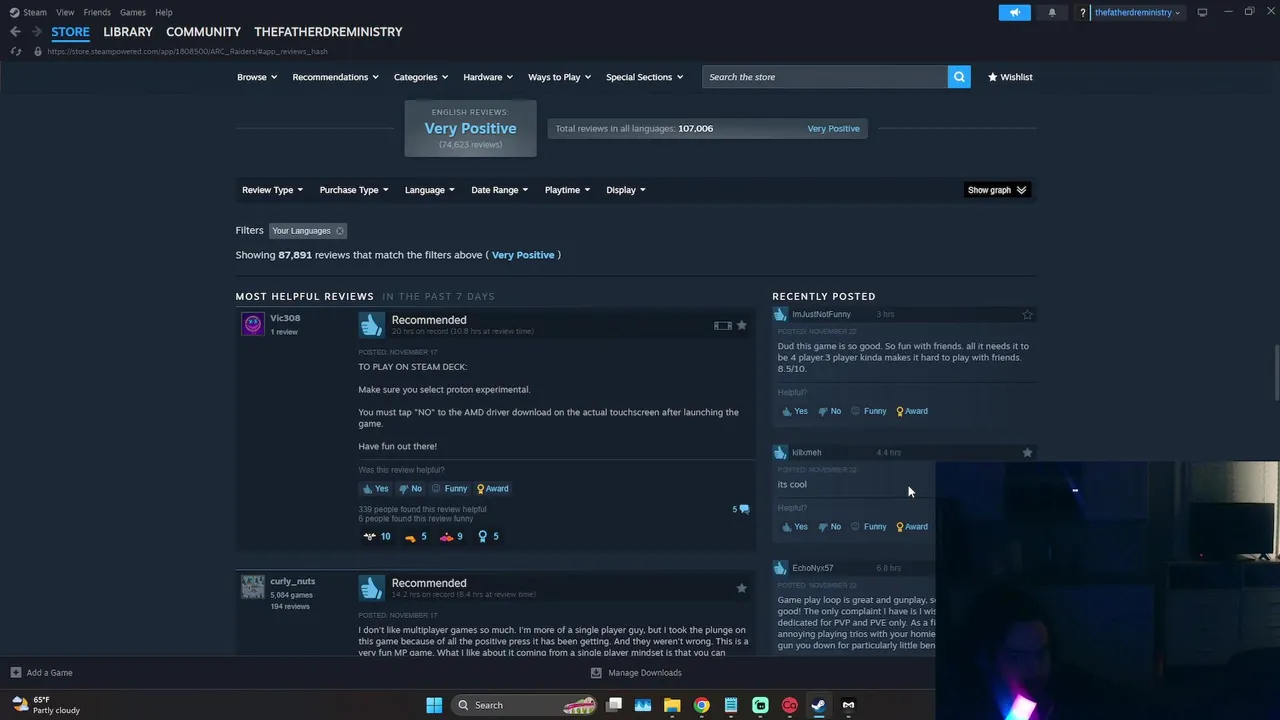Click Very Positive link beside total reviews
This screenshot has width=1280, height=720.
[833, 128]
